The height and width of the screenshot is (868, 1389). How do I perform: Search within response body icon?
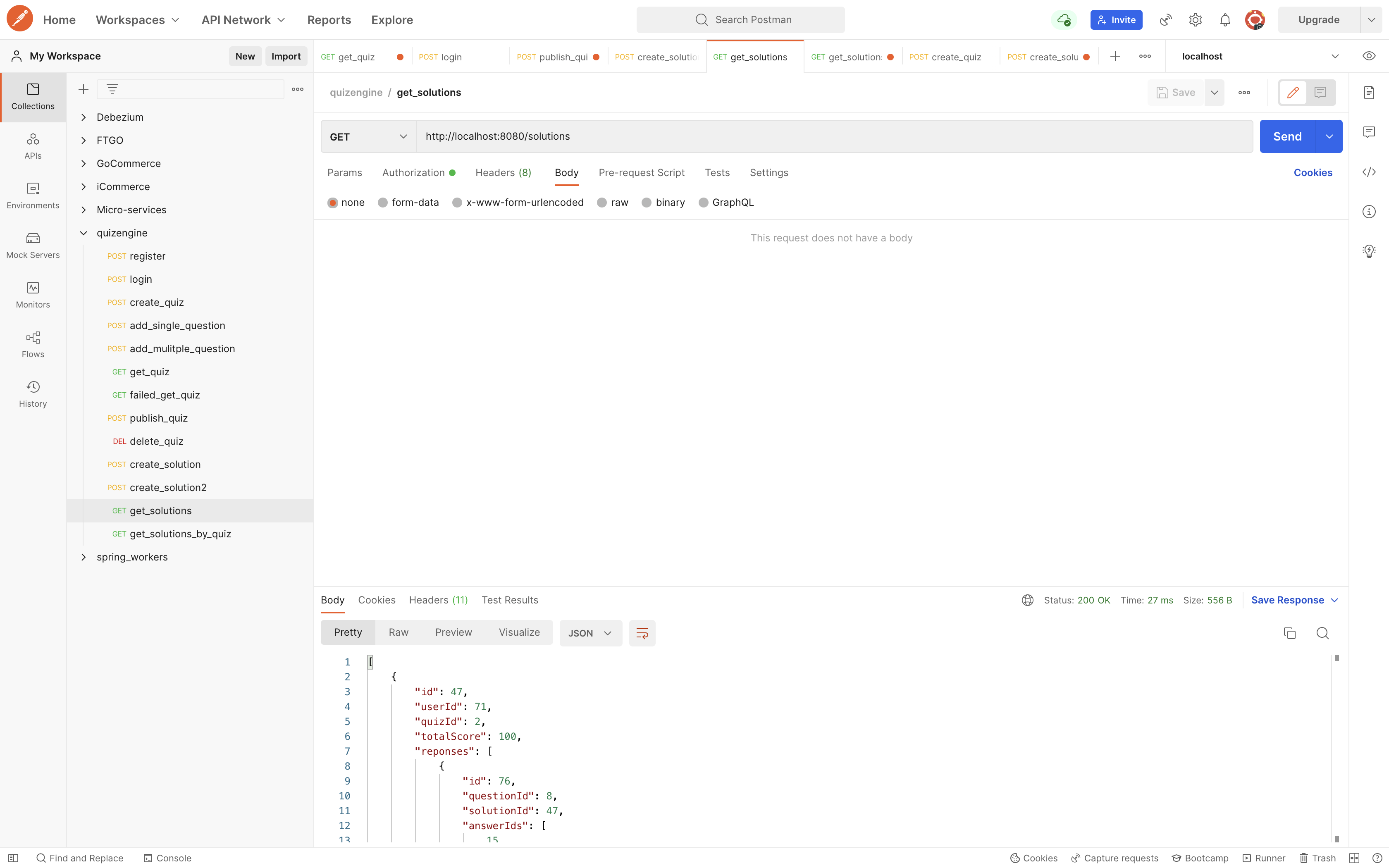point(1322,633)
